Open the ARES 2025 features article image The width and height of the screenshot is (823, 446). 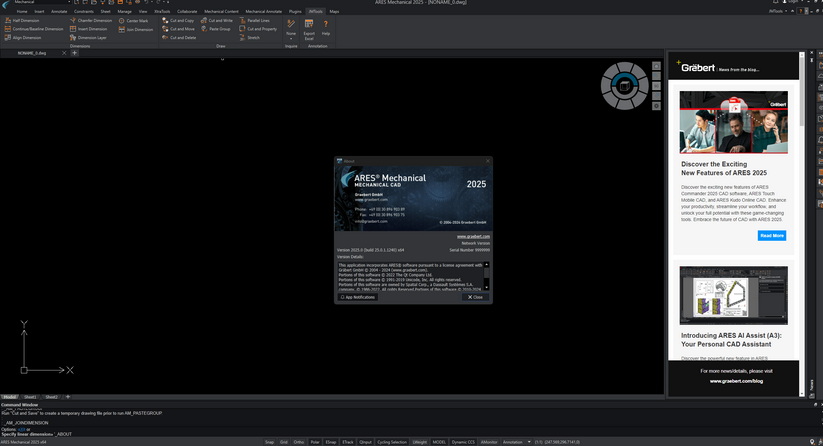(x=733, y=122)
